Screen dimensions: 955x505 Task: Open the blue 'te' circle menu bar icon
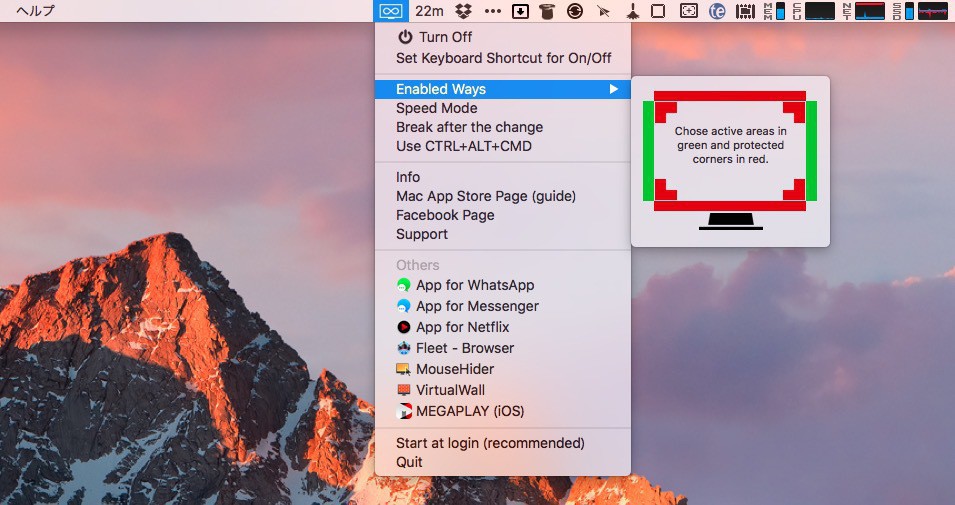pos(717,11)
